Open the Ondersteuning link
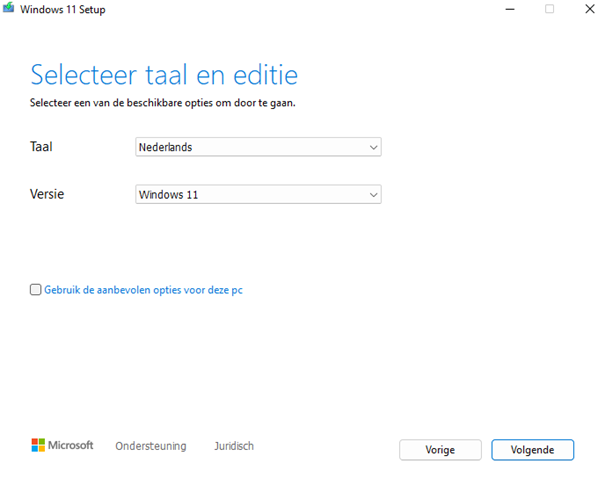 [x=151, y=446]
